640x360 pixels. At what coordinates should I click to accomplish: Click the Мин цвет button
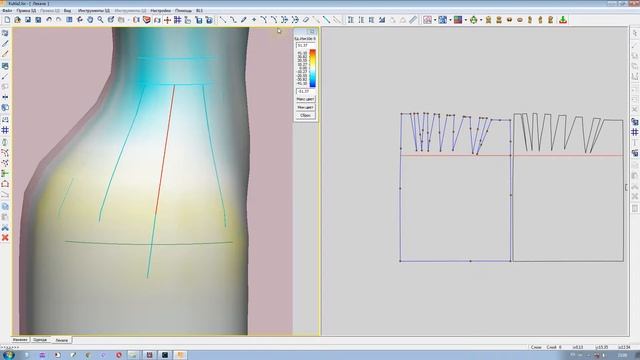coord(305,107)
